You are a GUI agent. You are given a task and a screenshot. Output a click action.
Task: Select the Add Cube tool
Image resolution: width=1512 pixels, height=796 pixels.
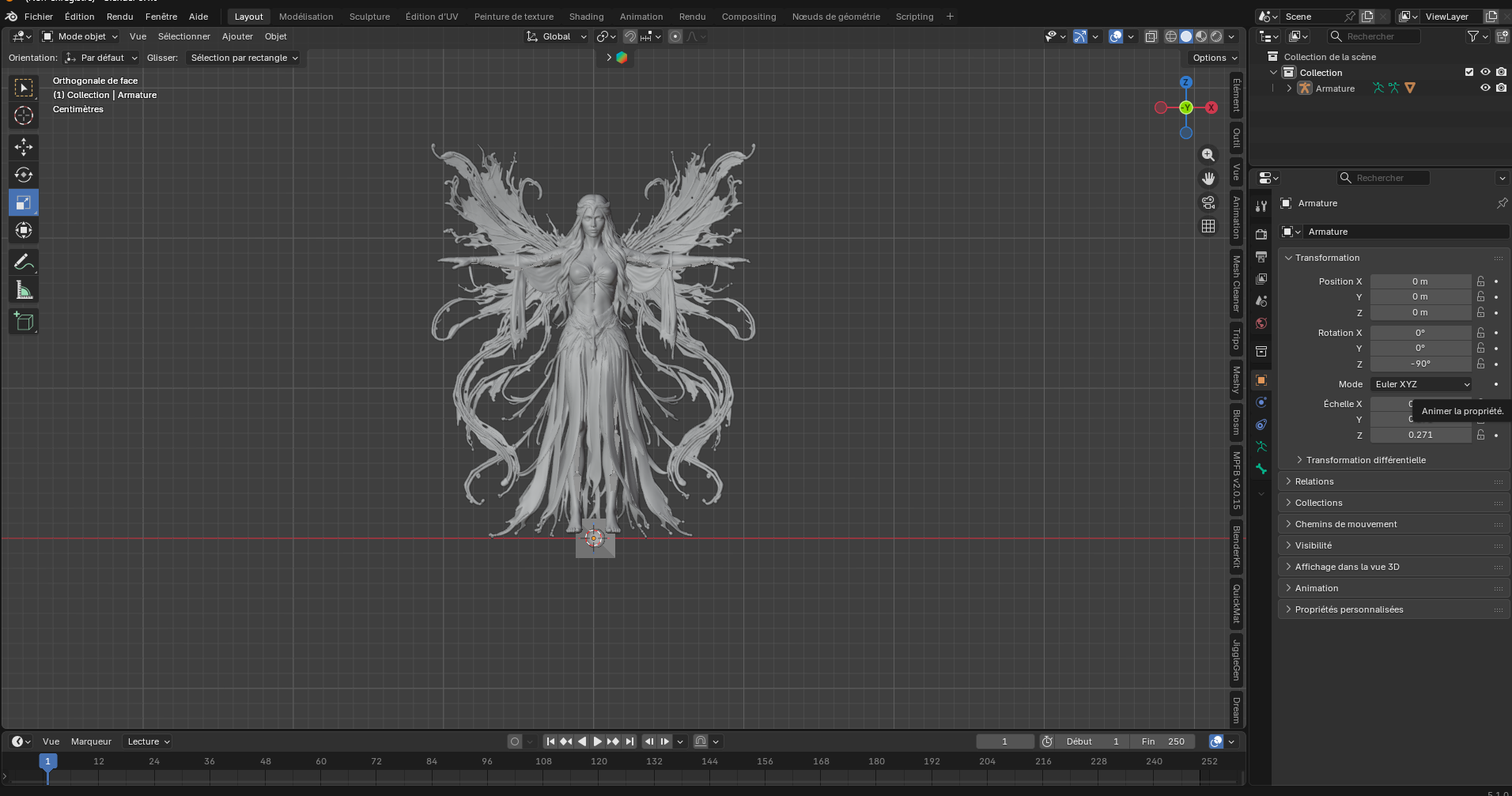tap(24, 321)
